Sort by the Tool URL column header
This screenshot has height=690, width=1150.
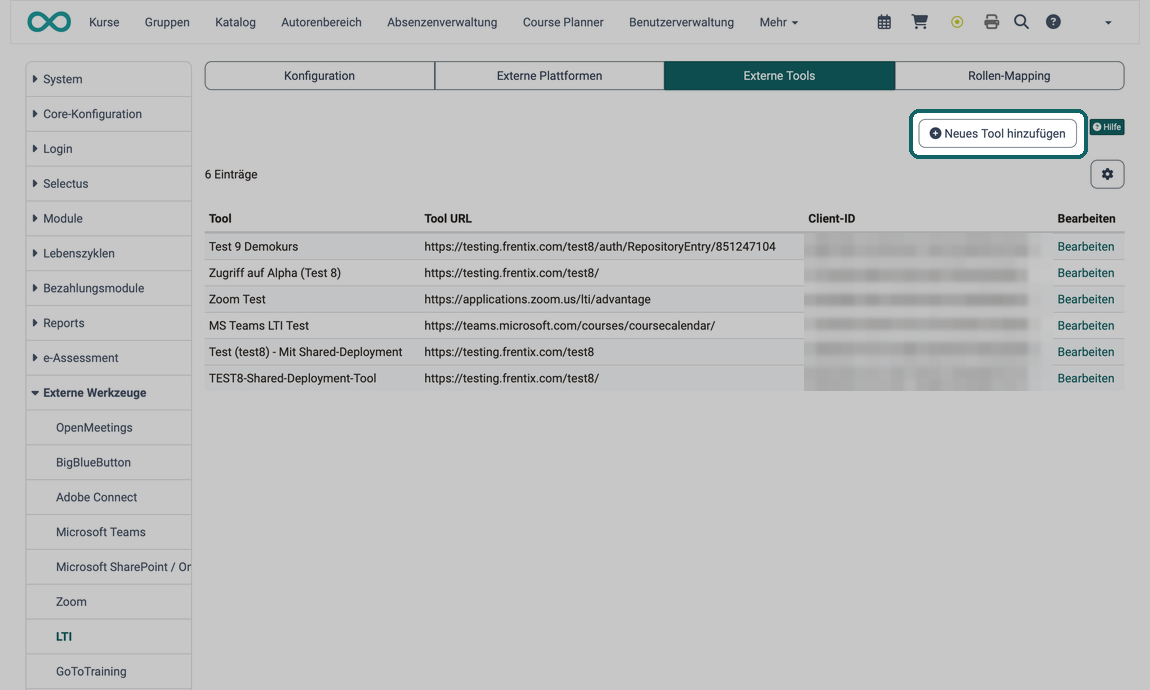tap(448, 219)
